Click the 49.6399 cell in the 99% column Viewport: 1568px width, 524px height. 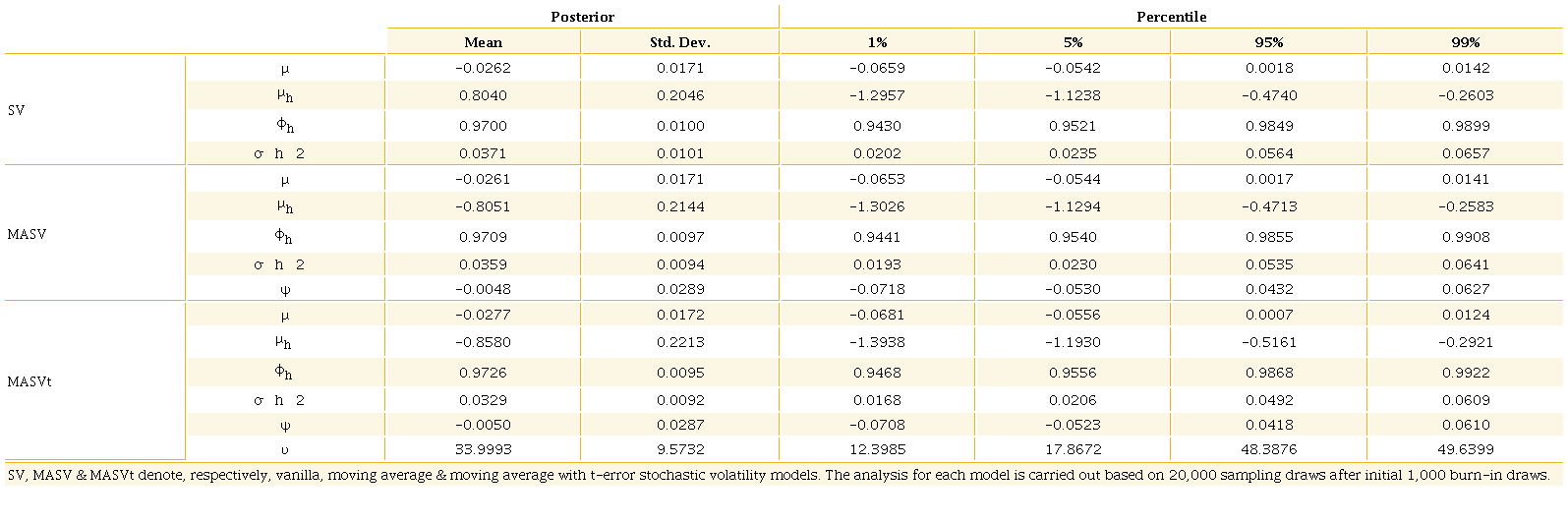(x=1465, y=449)
